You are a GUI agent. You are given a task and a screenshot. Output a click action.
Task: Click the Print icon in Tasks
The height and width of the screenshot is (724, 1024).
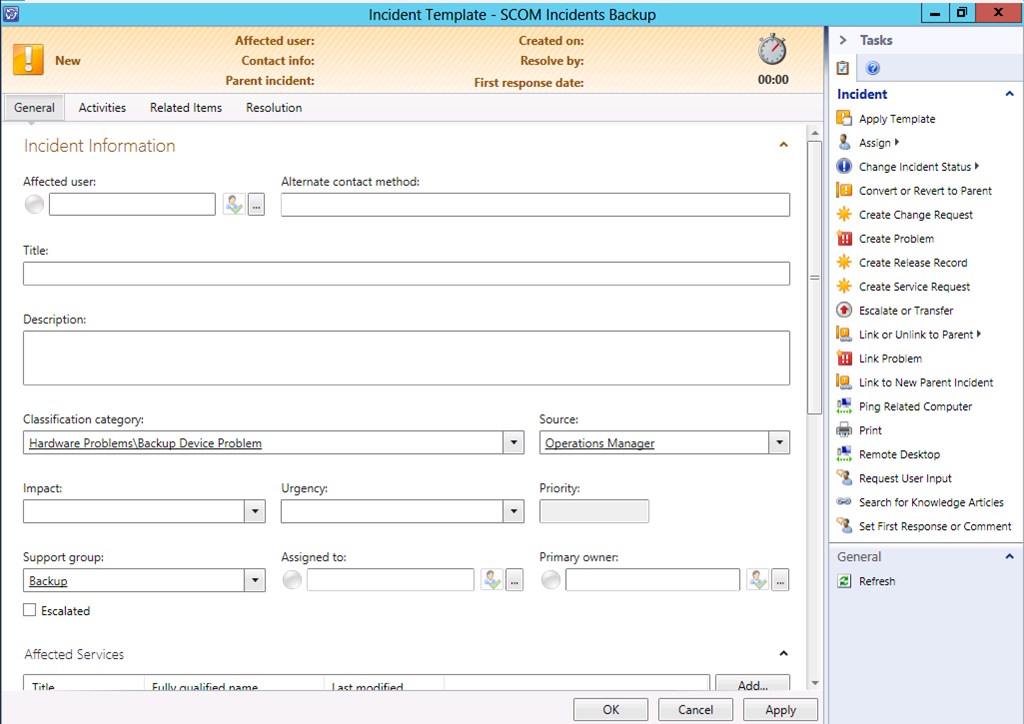(844, 431)
